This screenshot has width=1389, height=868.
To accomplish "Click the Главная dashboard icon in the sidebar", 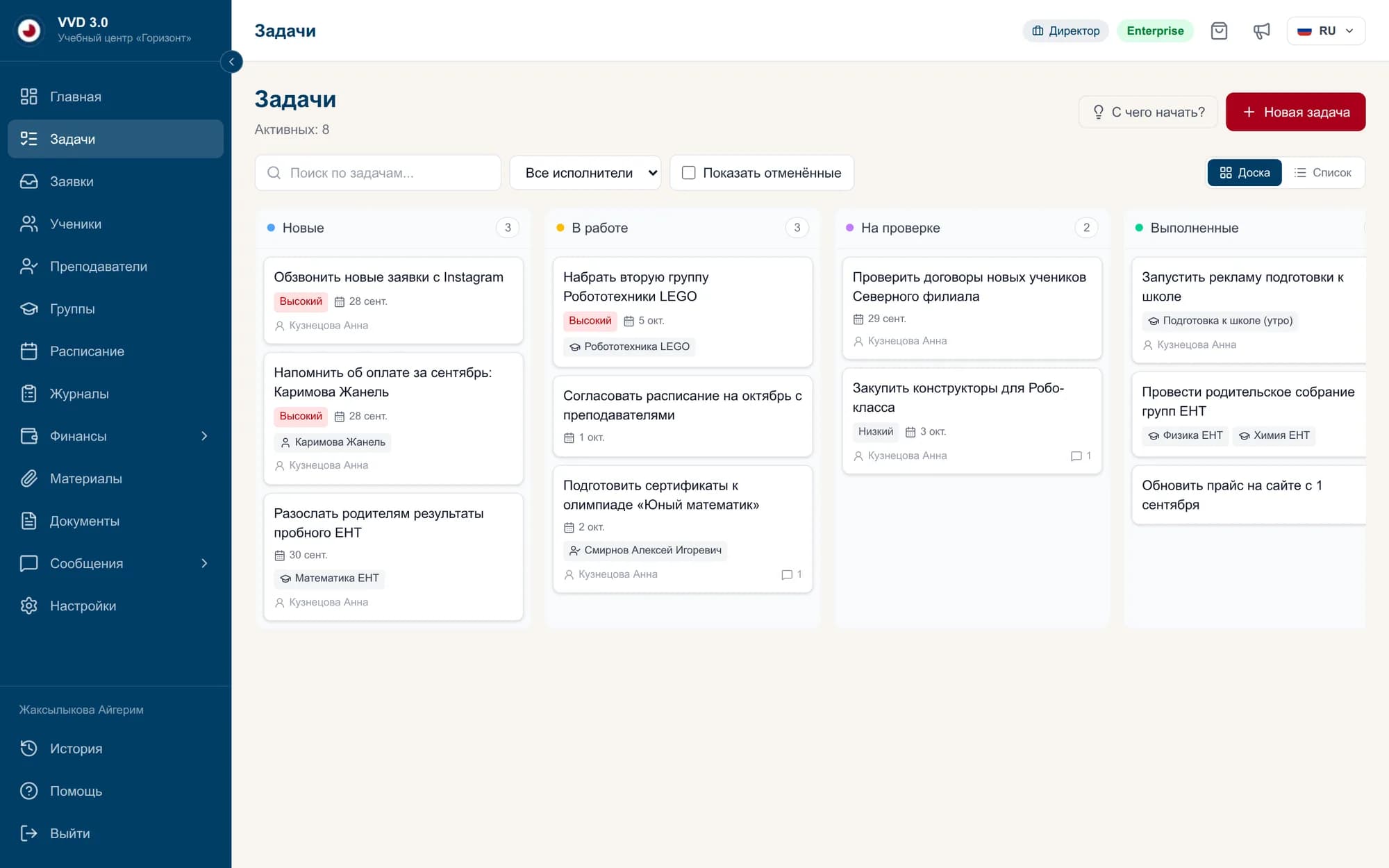I will pyautogui.click(x=28, y=97).
